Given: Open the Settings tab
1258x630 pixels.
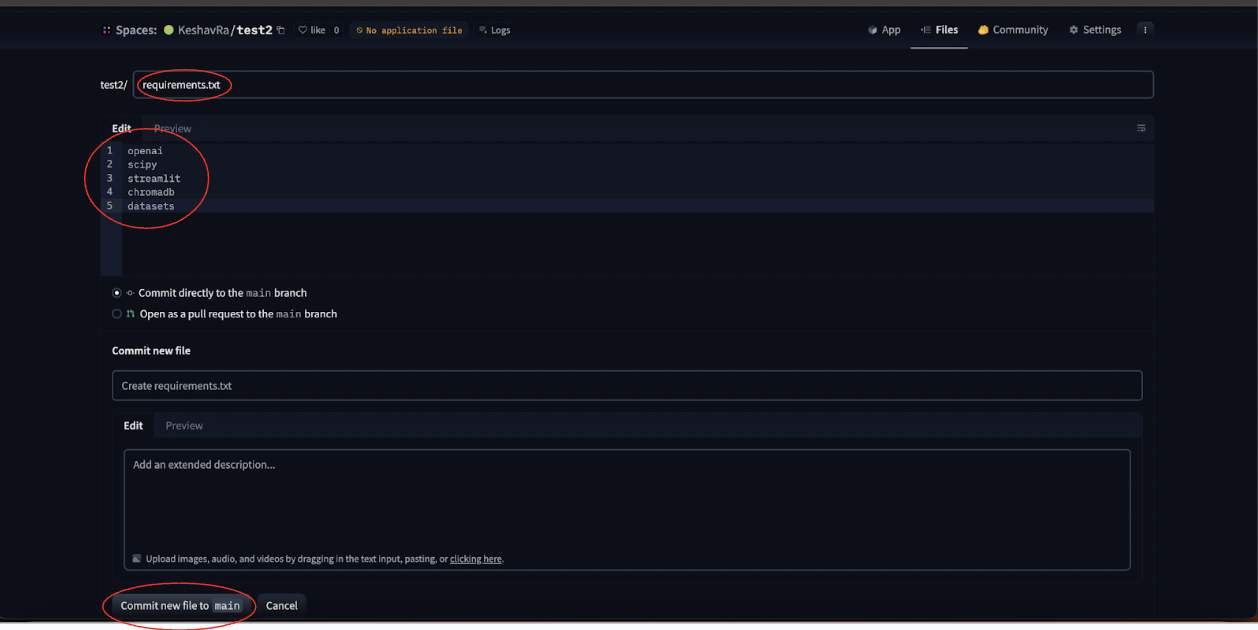Looking at the screenshot, I should coord(1095,30).
